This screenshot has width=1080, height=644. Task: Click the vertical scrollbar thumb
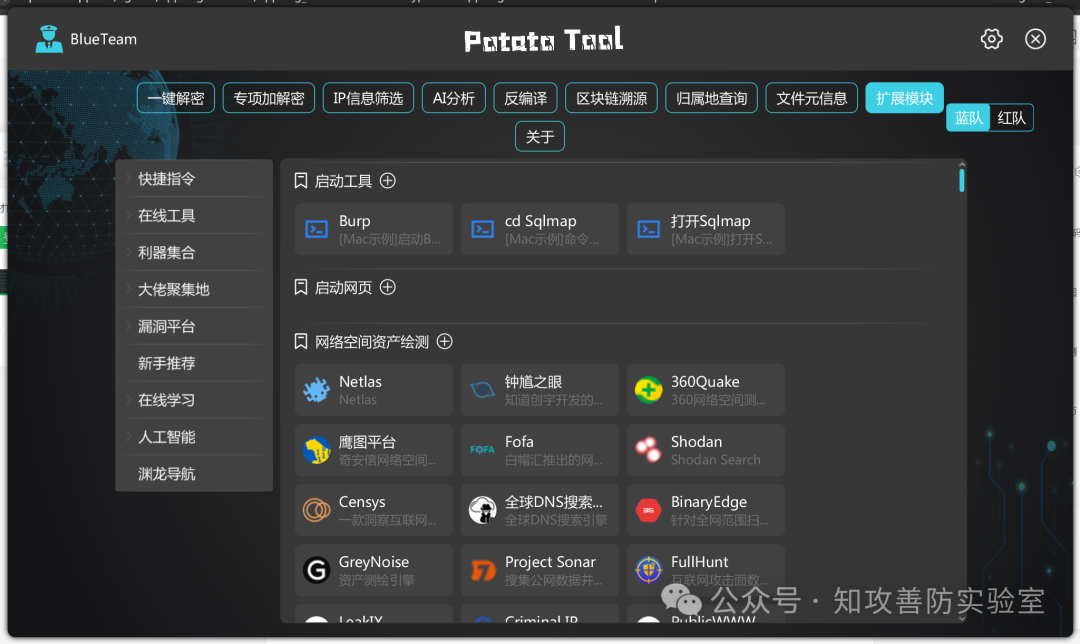point(962,180)
